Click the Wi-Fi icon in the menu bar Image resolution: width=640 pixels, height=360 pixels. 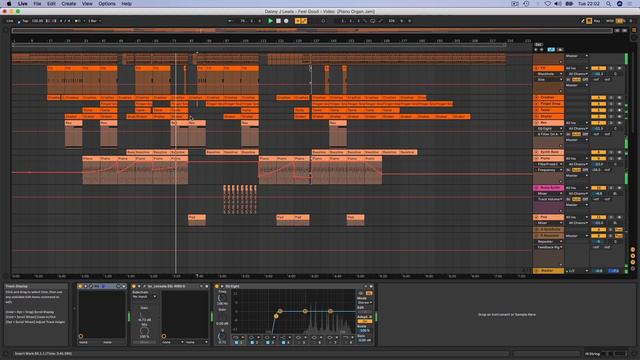point(548,4)
